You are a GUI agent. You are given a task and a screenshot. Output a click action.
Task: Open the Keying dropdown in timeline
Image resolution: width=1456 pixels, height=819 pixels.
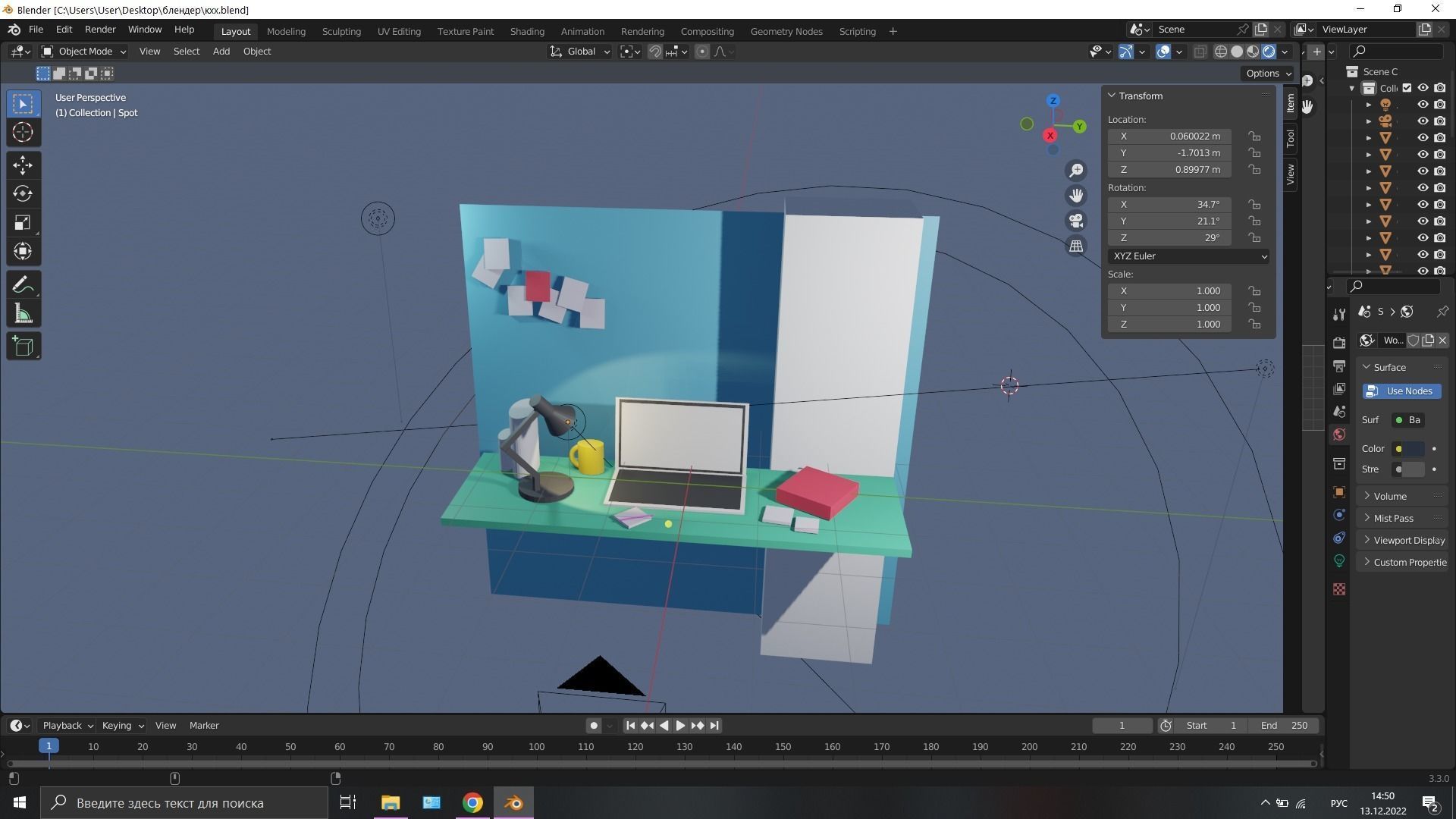click(x=122, y=726)
